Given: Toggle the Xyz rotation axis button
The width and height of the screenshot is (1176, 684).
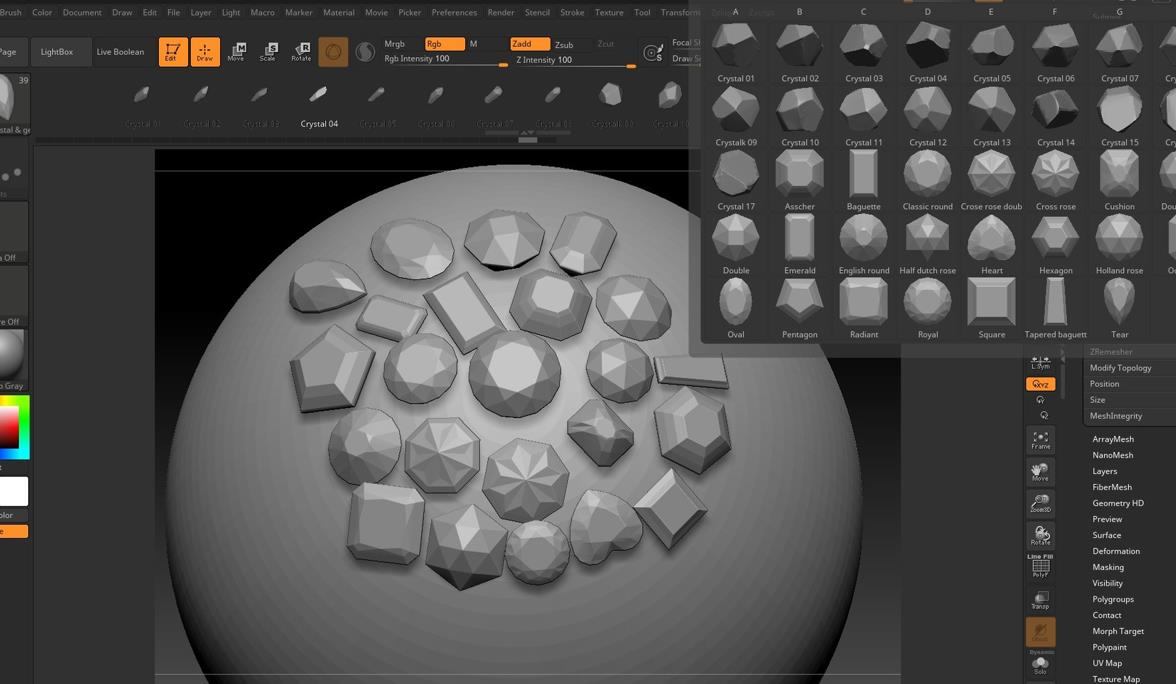Looking at the screenshot, I should (1040, 384).
